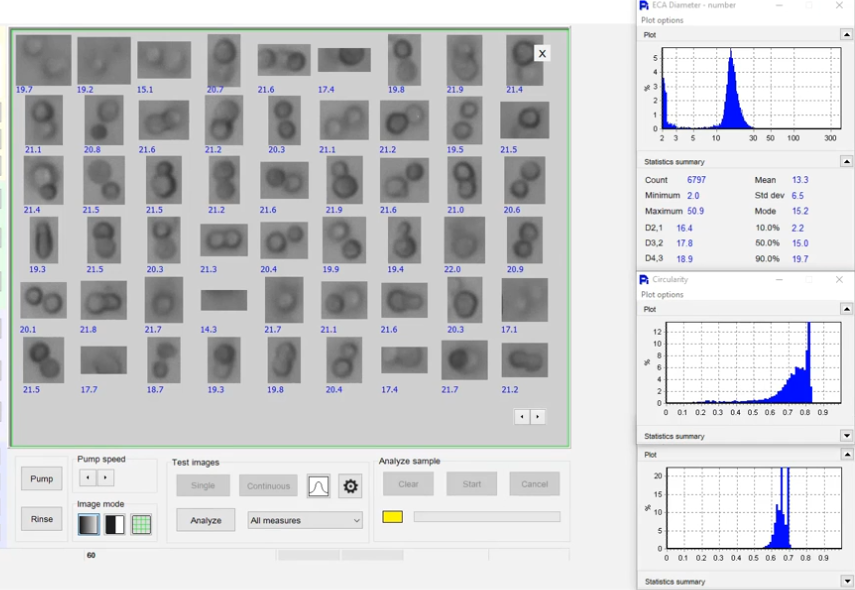
Task: Select the particle thumbnail labeled 20.9
Action: click(x=525, y=240)
